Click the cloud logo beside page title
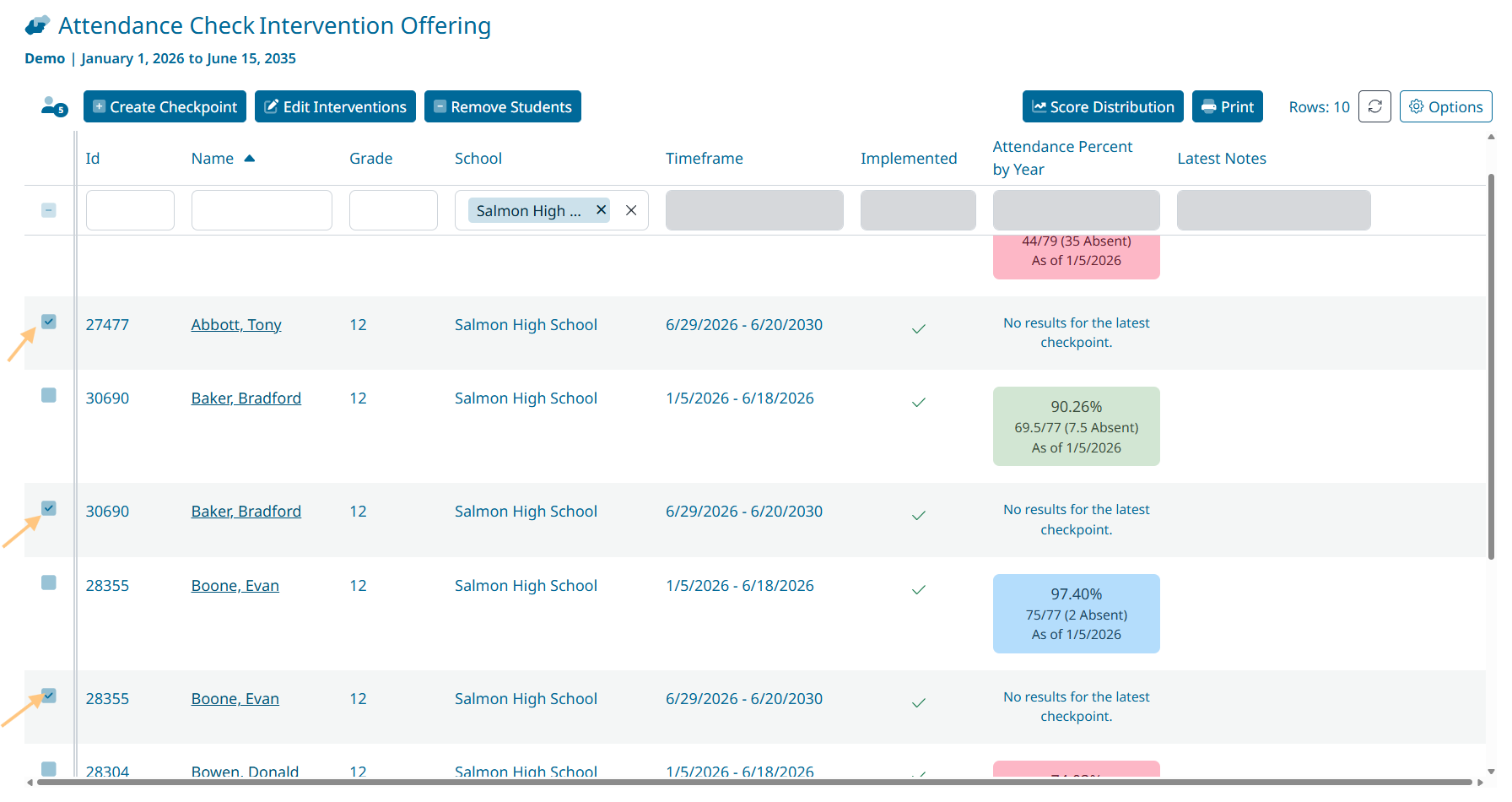1512x802 pixels. pyautogui.click(x=37, y=26)
